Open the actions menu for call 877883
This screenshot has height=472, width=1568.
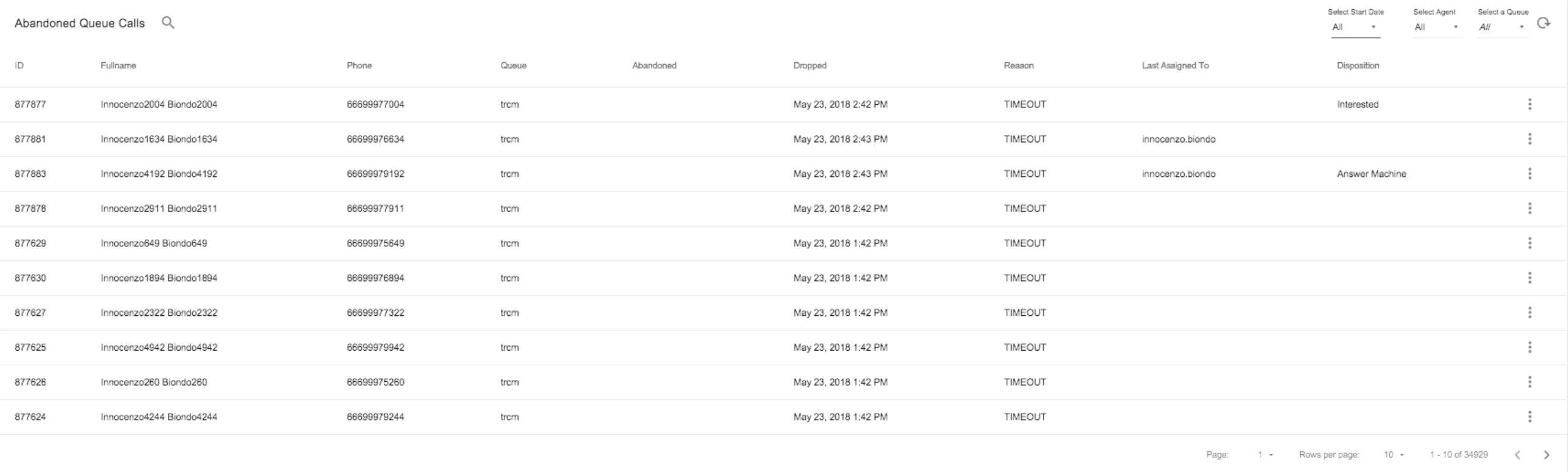[1530, 174]
